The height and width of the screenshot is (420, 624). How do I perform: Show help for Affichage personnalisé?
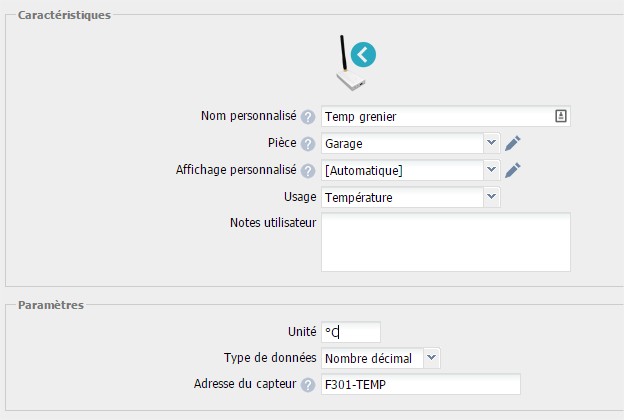point(308,171)
